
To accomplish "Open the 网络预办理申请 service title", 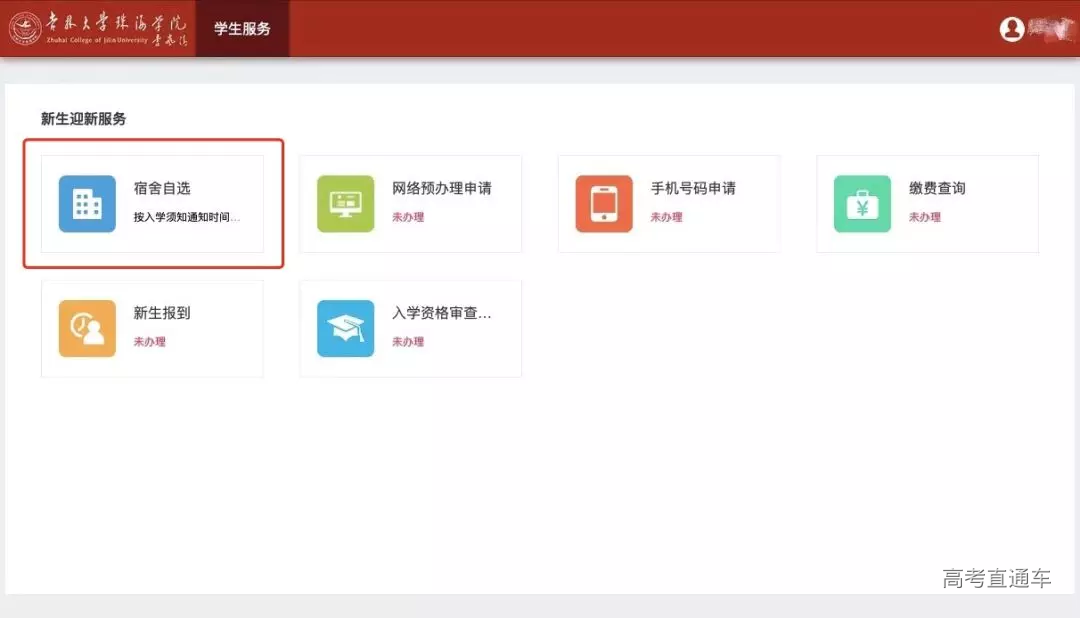I will 441,188.
